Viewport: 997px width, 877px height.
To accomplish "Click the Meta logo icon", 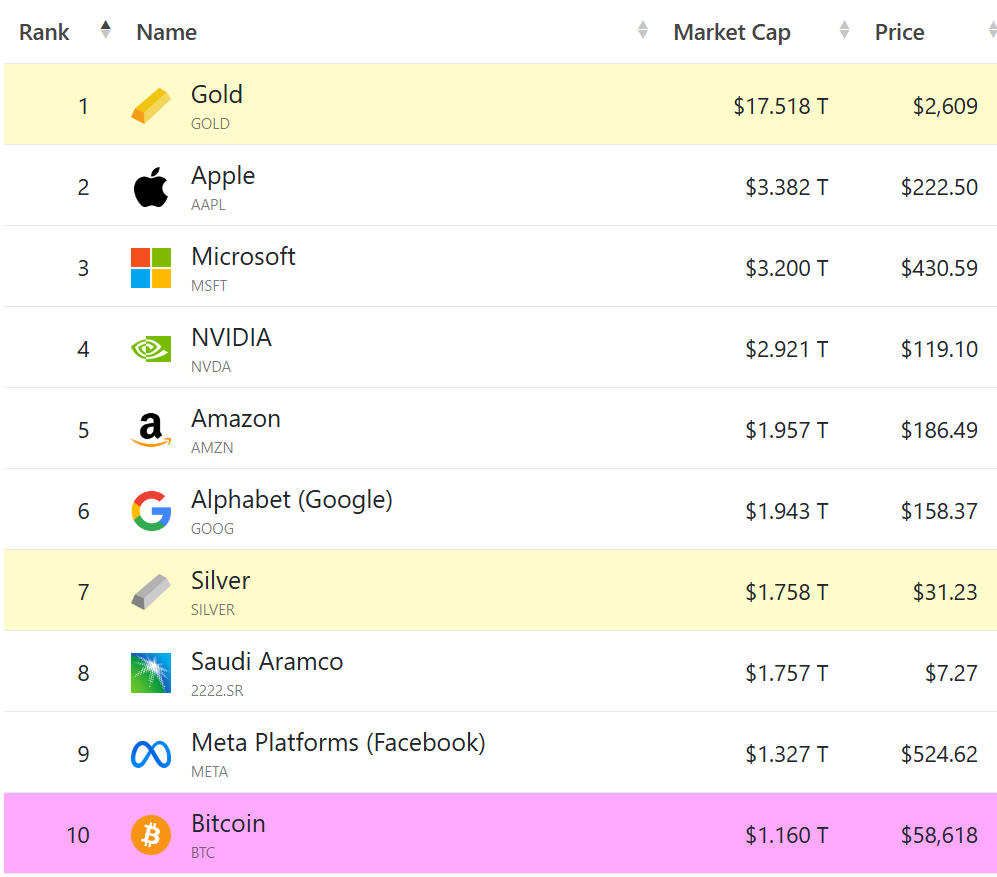I will [151, 754].
